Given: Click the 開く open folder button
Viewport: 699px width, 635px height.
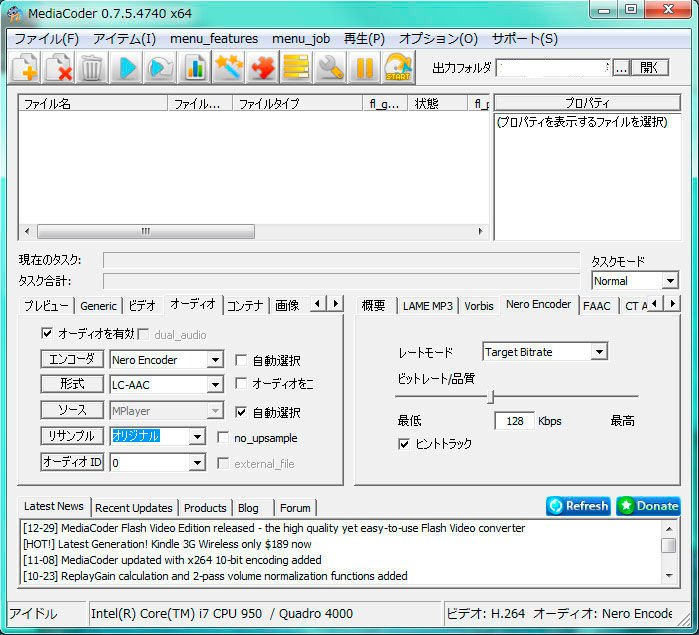Looking at the screenshot, I should point(649,67).
